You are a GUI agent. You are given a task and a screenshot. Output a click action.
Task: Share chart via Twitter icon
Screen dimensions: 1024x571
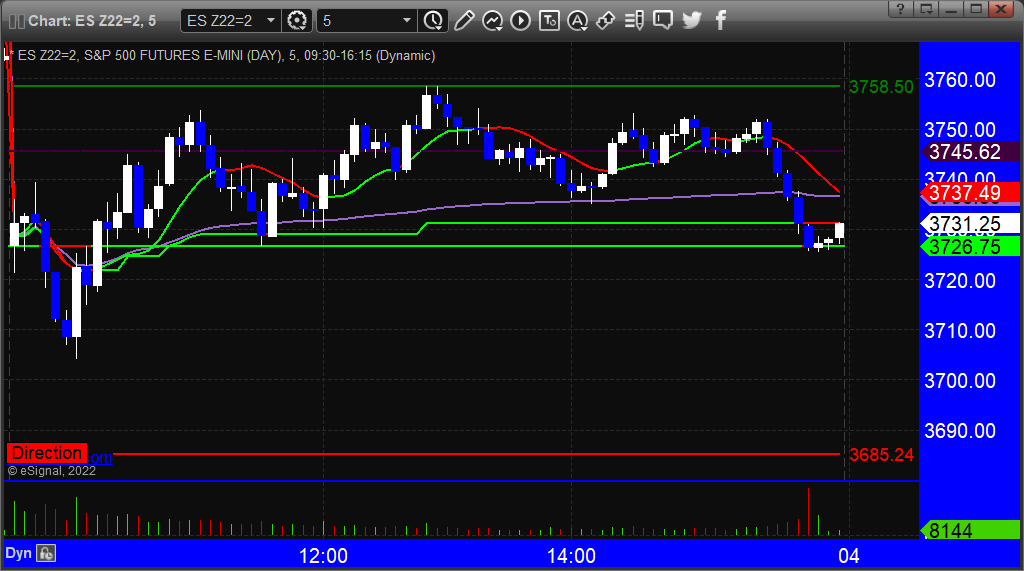coord(692,21)
